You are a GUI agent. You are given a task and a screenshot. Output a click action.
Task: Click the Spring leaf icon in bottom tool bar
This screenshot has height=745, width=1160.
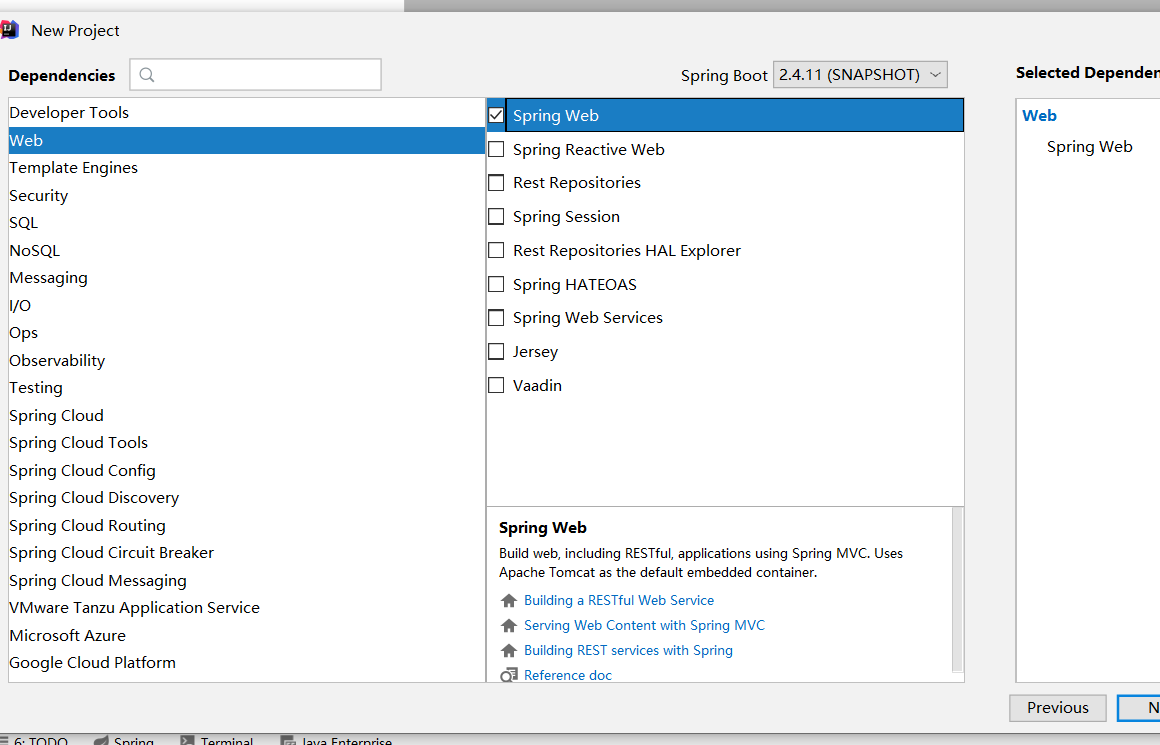click(101, 740)
